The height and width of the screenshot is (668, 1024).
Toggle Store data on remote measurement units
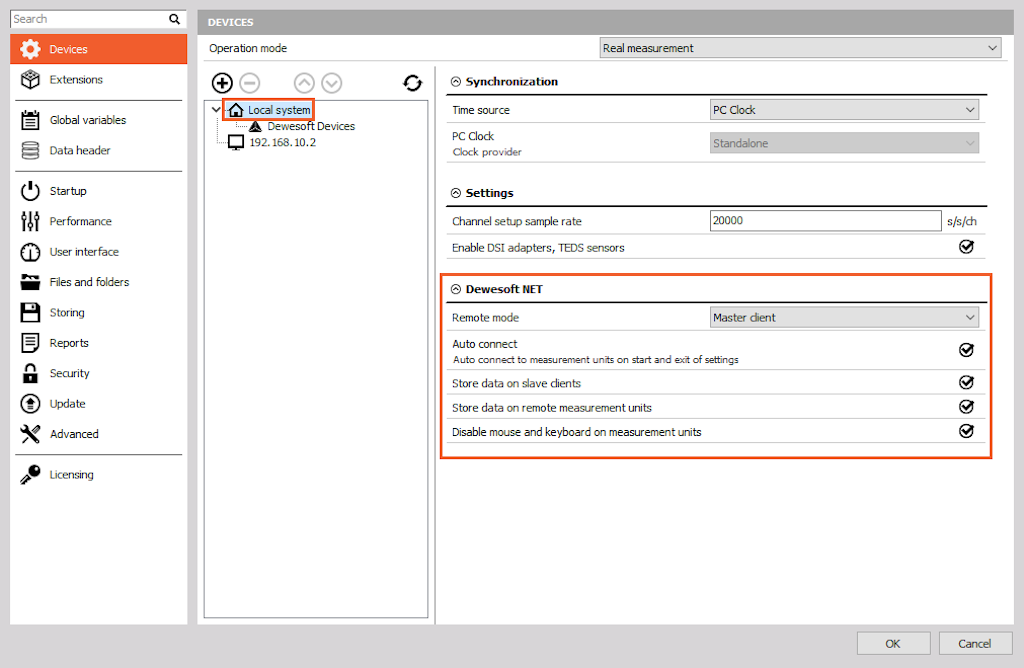click(x=967, y=407)
